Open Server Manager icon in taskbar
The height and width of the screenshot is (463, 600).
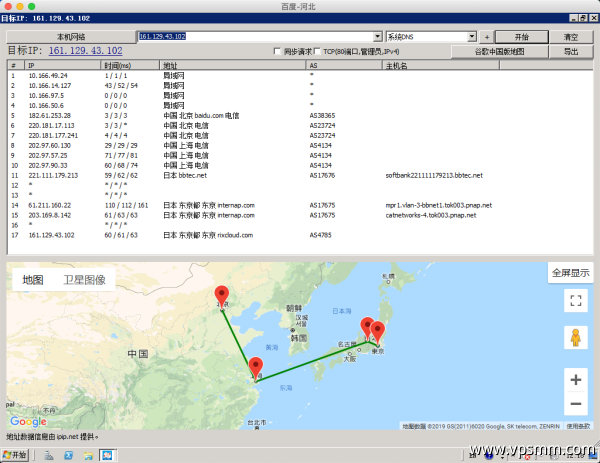[x=49, y=455]
